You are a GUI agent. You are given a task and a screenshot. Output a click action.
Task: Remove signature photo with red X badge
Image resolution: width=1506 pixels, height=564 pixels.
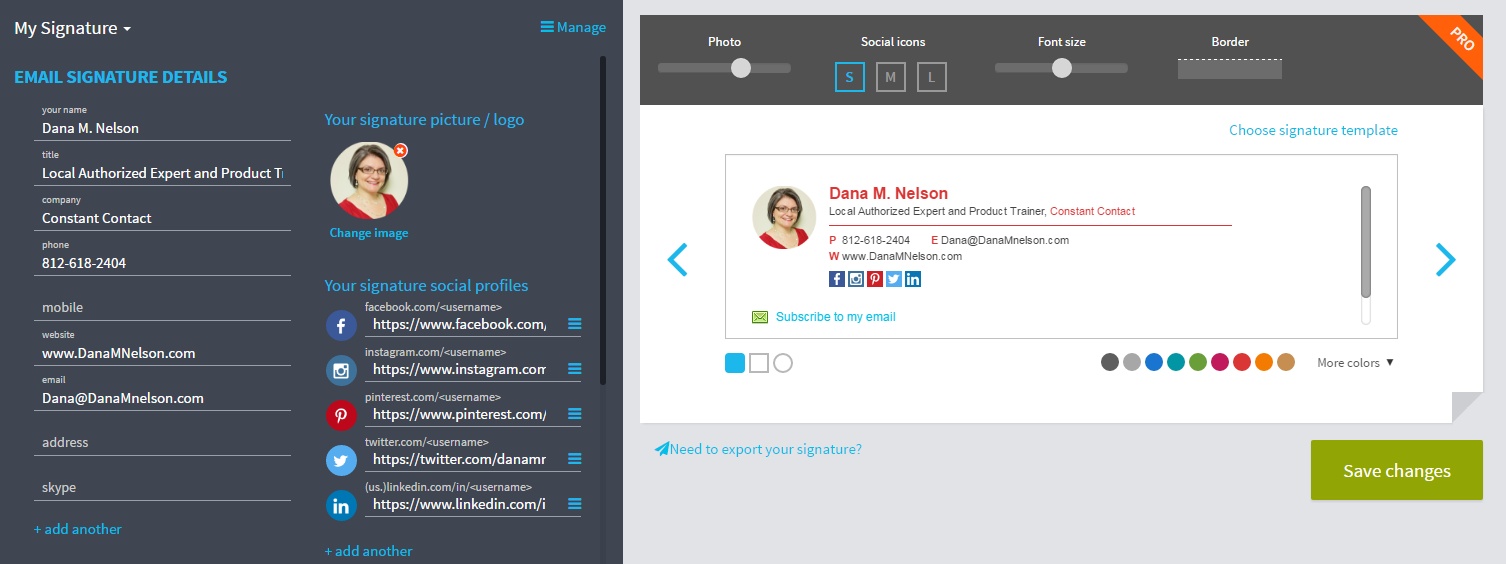tap(400, 150)
